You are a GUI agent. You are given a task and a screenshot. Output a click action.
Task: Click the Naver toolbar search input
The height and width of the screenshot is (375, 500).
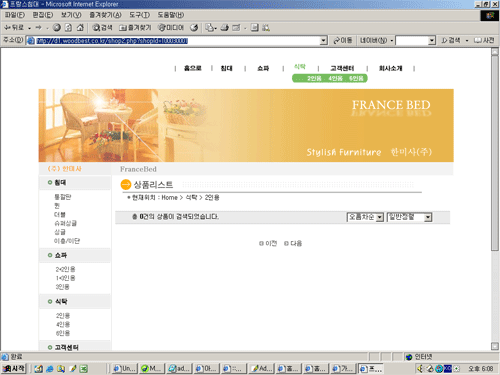412,41
